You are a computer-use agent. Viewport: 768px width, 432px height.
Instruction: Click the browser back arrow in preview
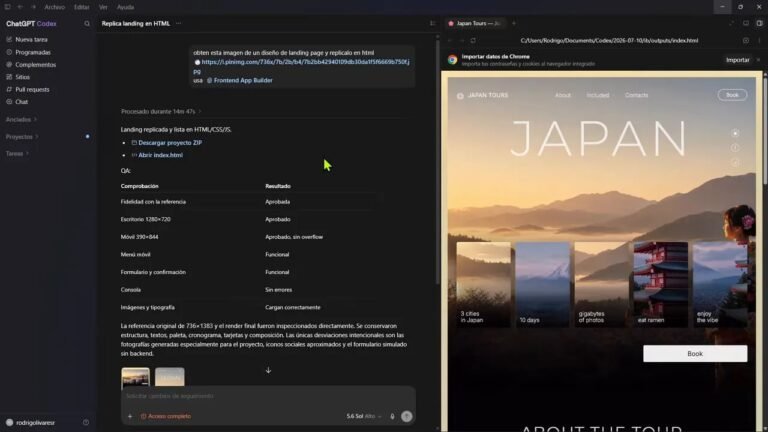(x=450, y=41)
